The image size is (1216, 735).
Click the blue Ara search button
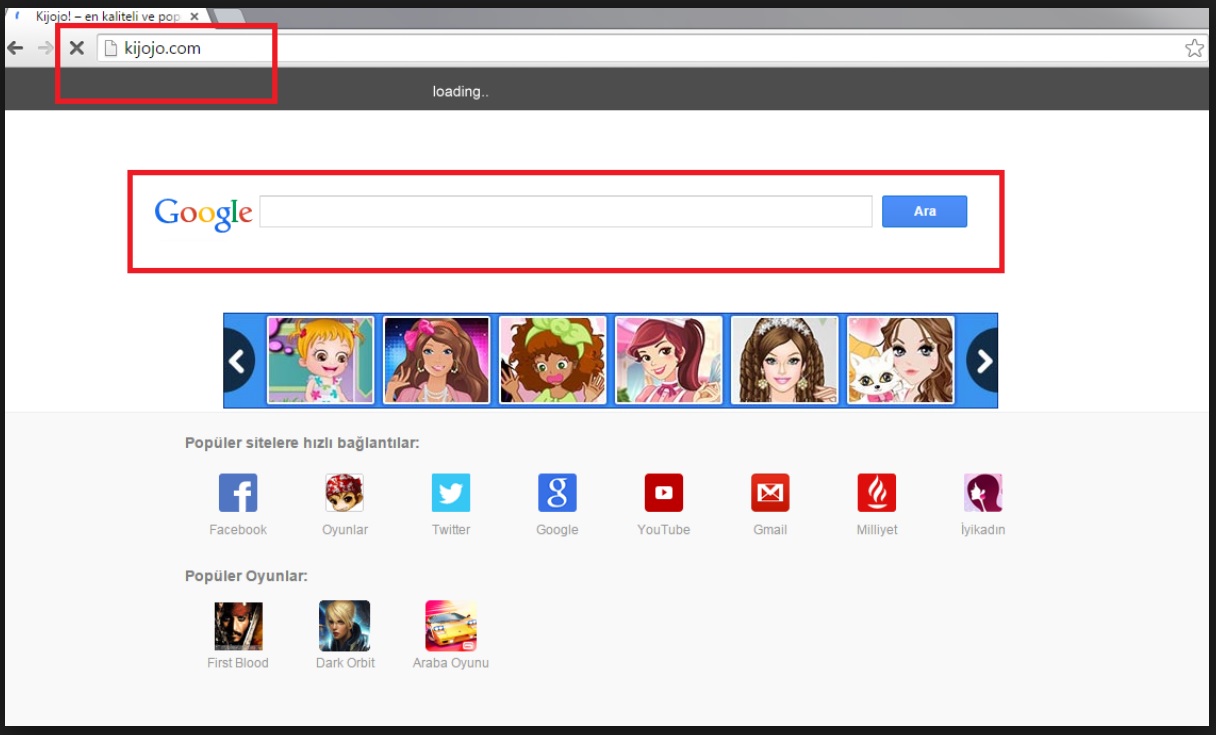[x=924, y=211]
